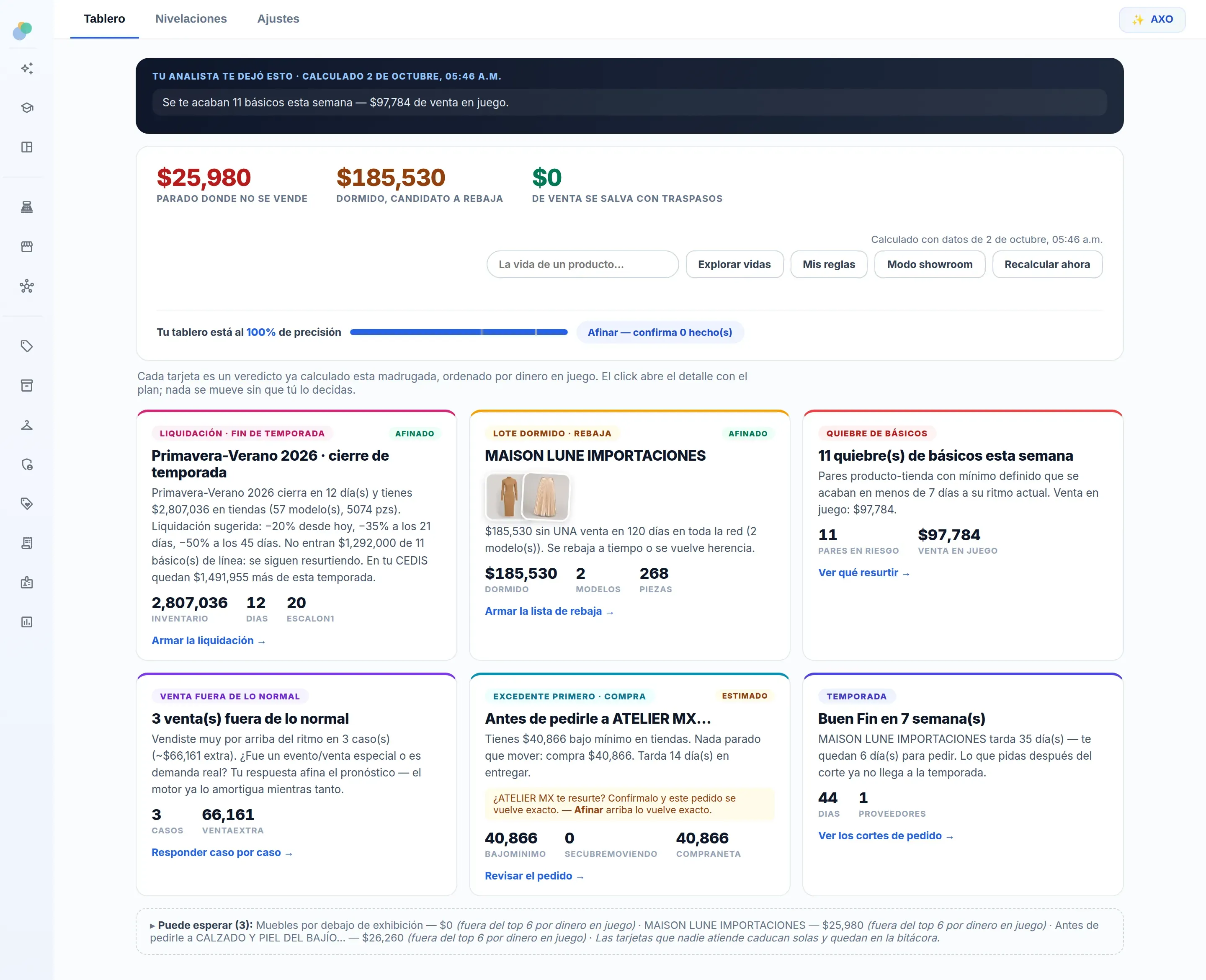Open the graduation cap icon in sidebar
The width and height of the screenshot is (1206, 980).
[x=26, y=108]
